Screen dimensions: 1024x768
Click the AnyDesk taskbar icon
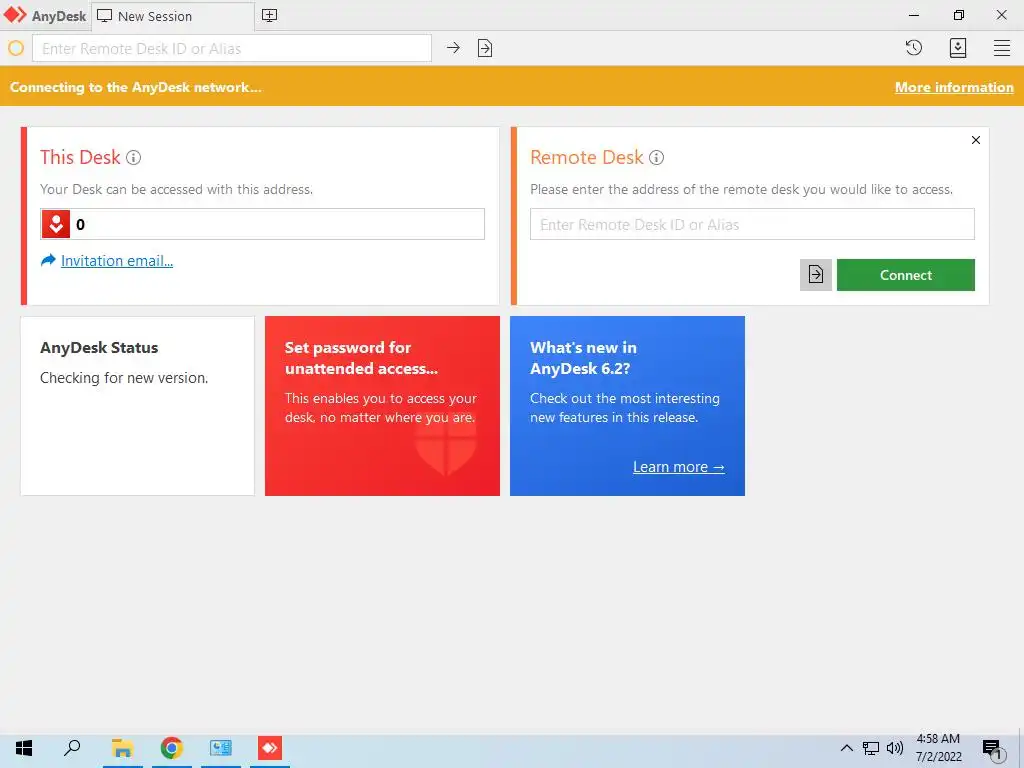pyautogui.click(x=270, y=748)
